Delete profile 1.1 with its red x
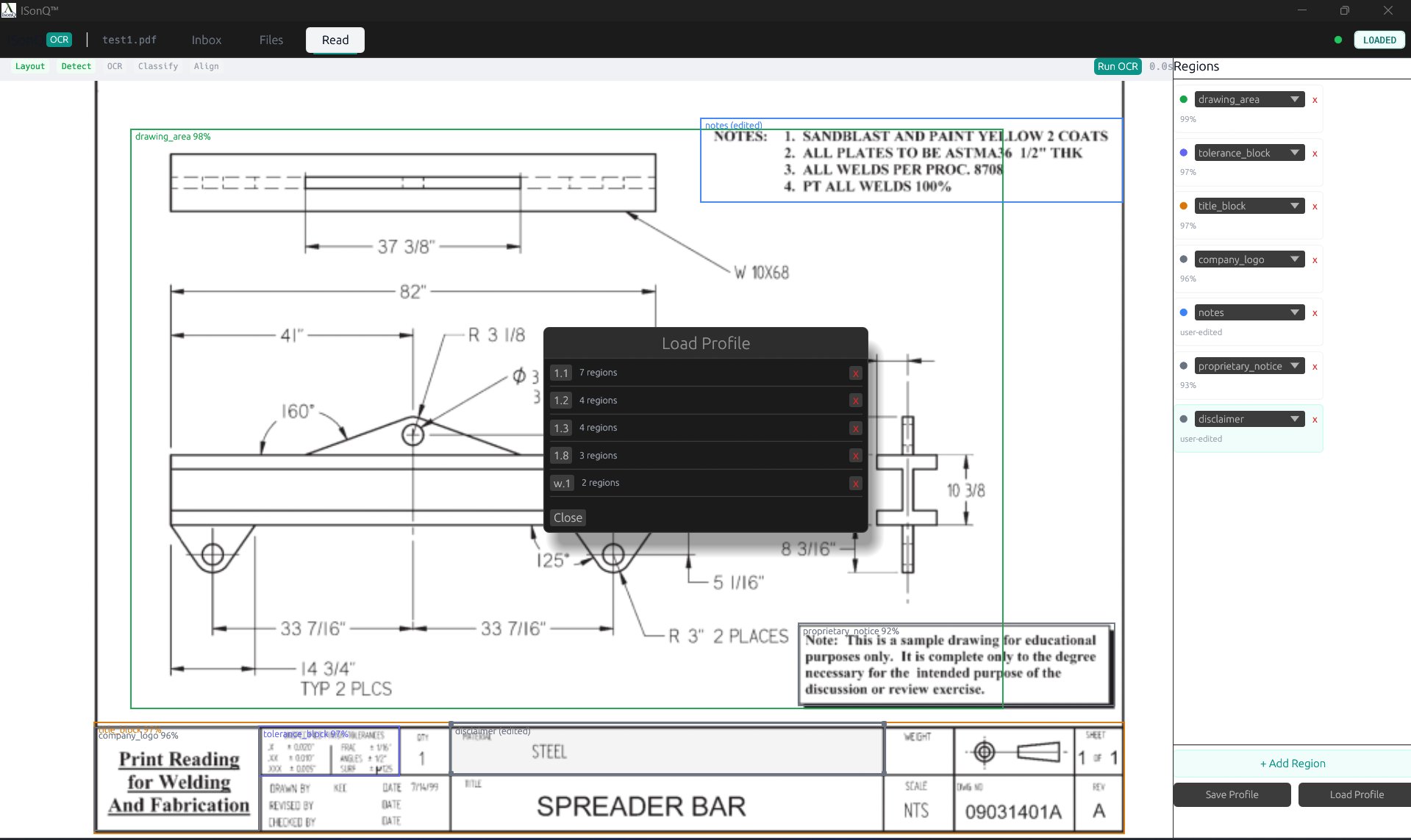 click(x=855, y=373)
